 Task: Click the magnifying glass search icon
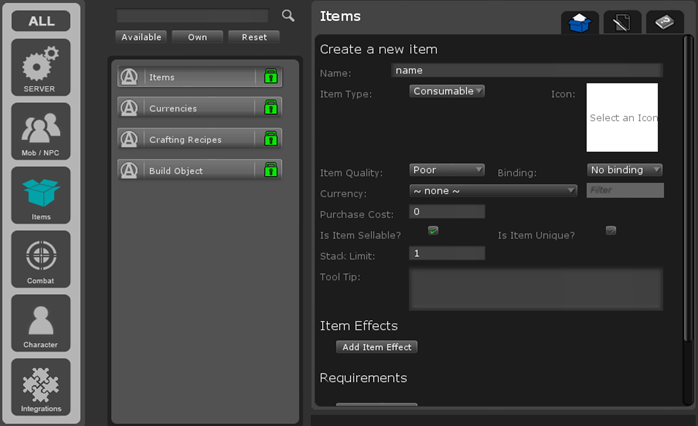pyautogui.click(x=288, y=16)
